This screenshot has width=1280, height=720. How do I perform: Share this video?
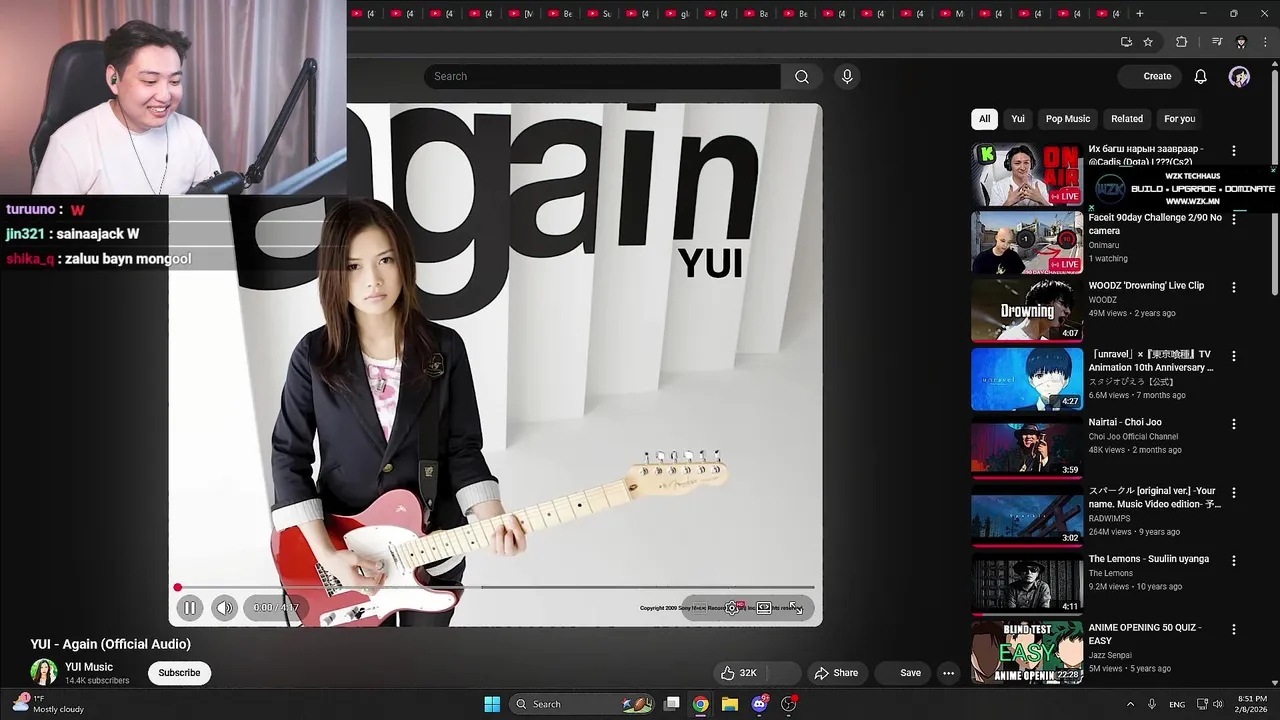coord(836,673)
